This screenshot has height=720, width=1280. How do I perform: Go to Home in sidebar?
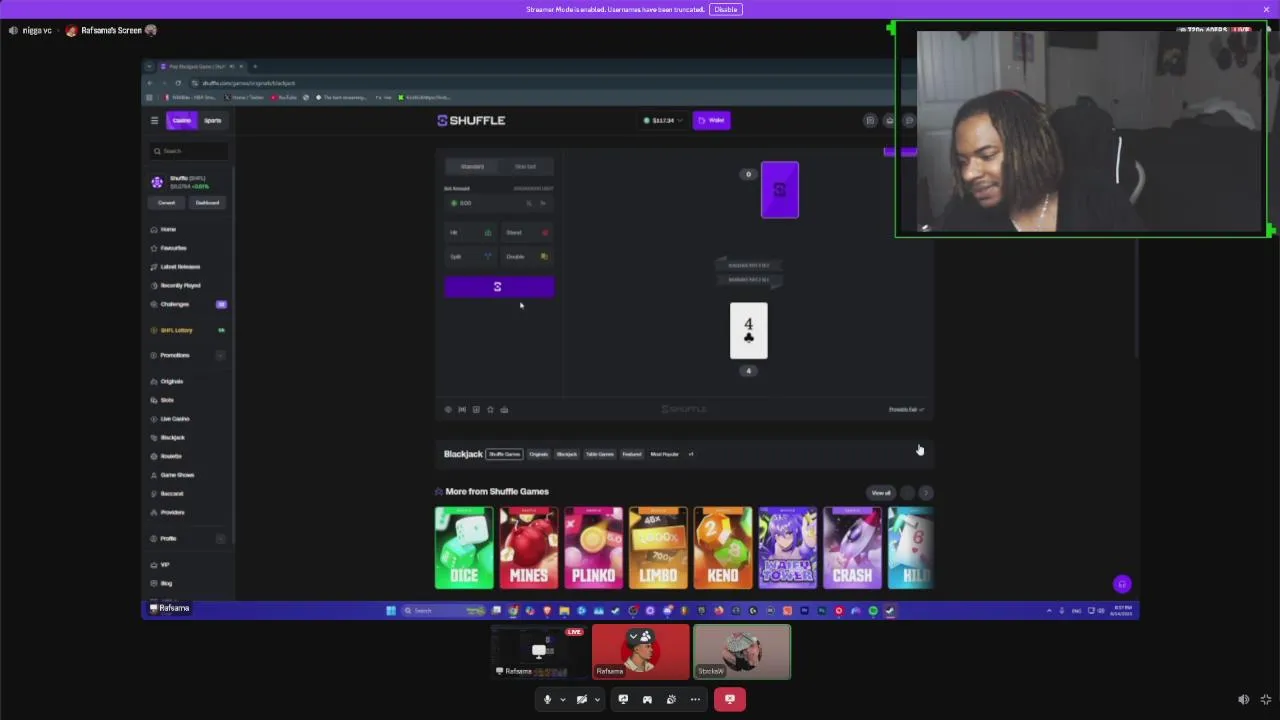click(x=168, y=229)
